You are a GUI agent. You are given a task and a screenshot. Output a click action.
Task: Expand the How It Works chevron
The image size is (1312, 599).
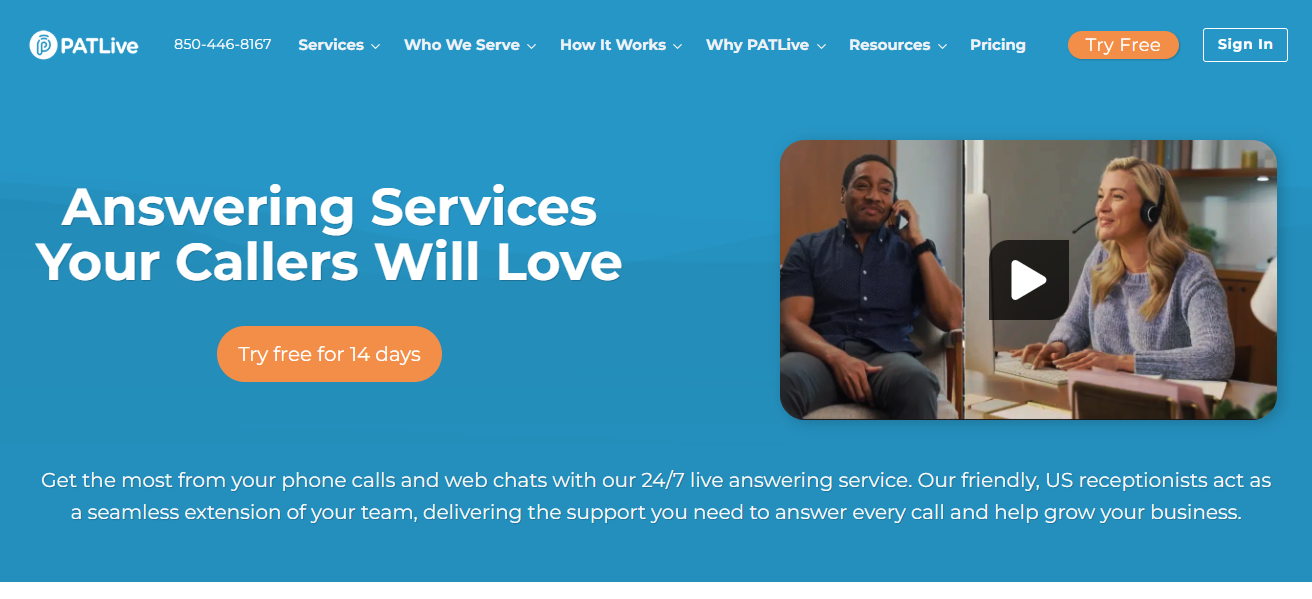coord(677,46)
